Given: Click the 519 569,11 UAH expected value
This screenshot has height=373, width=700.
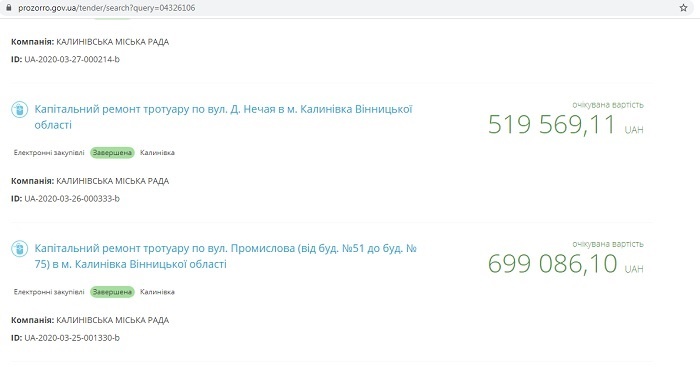Looking at the screenshot, I should (x=565, y=124).
